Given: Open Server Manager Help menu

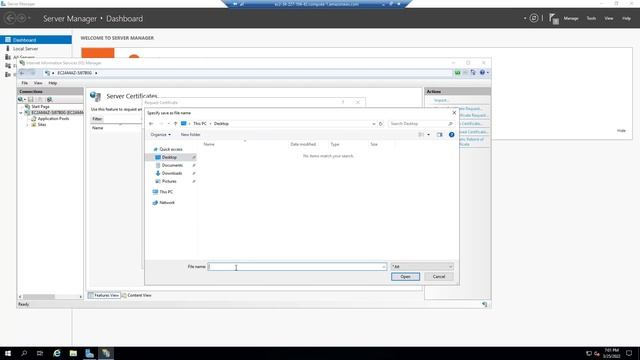Looking at the screenshot, I should (626, 18).
